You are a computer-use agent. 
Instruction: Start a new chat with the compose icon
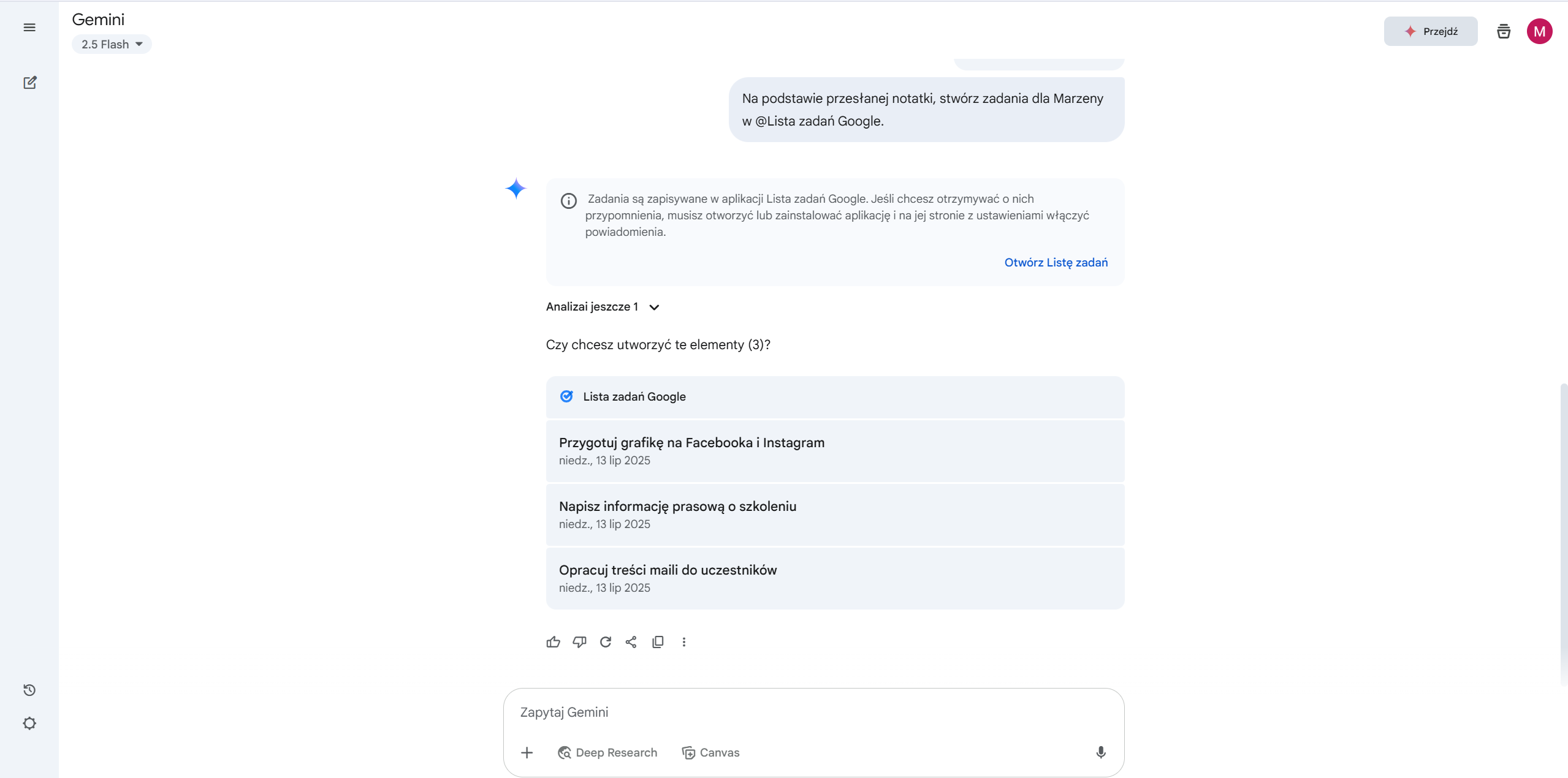point(29,83)
